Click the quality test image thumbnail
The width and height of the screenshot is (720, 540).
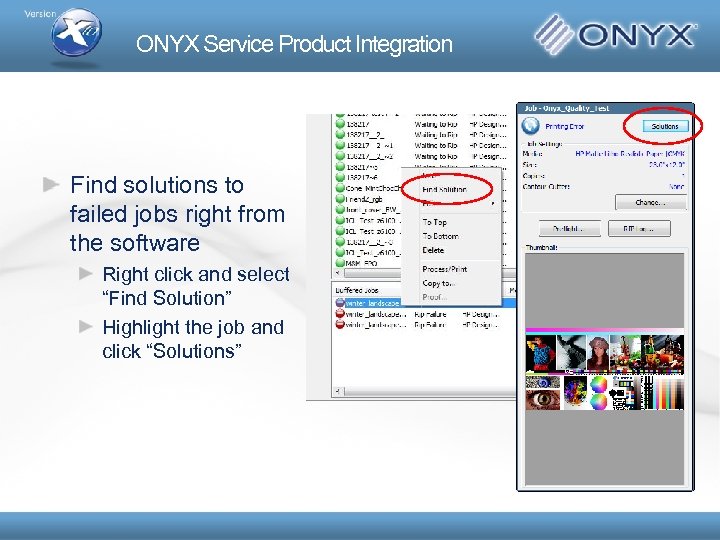pos(604,369)
